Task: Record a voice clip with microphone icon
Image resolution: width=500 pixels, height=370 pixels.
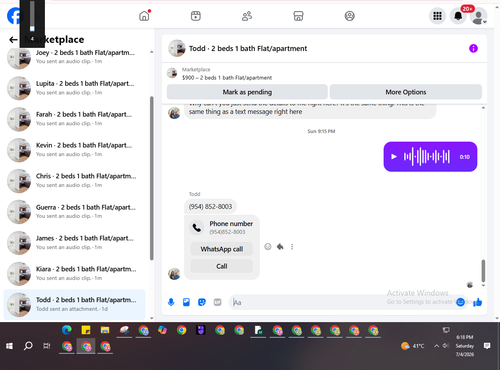Action: click(x=171, y=302)
